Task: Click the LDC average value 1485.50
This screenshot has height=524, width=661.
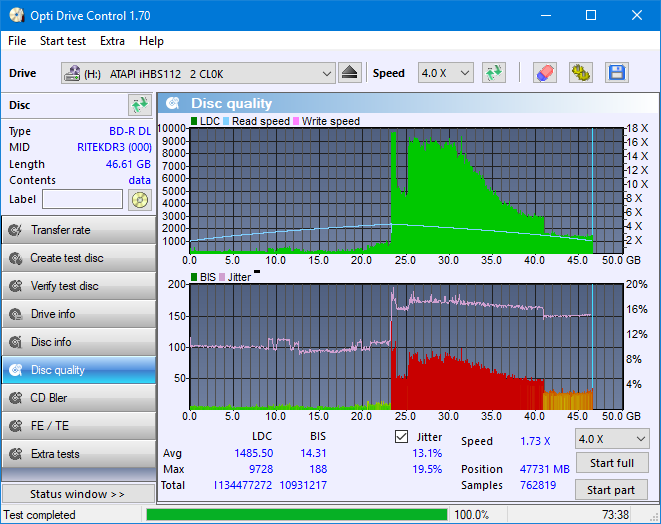Action: coord(254,453)
